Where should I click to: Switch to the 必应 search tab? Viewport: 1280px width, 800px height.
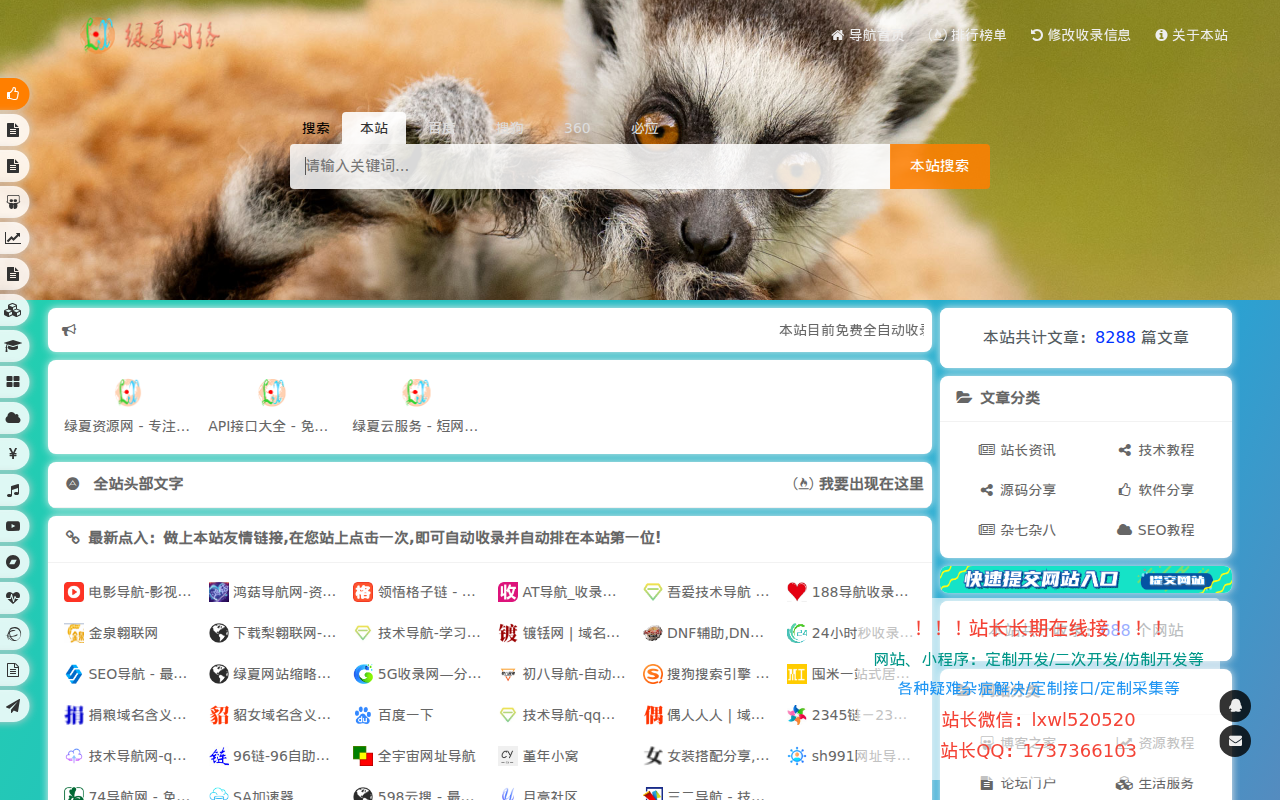click(645, 128)
